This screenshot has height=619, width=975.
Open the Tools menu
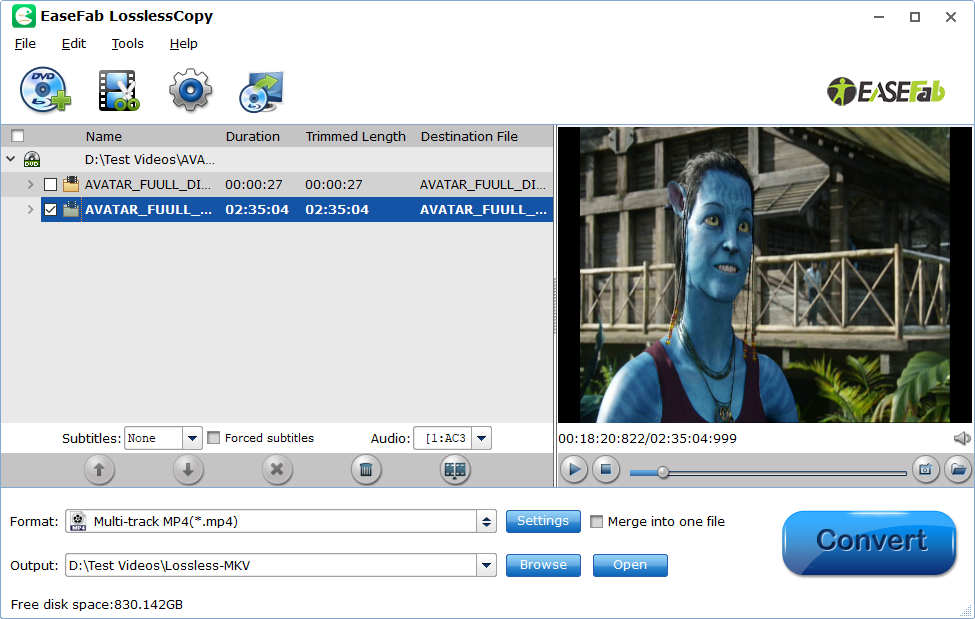[127, 44]
